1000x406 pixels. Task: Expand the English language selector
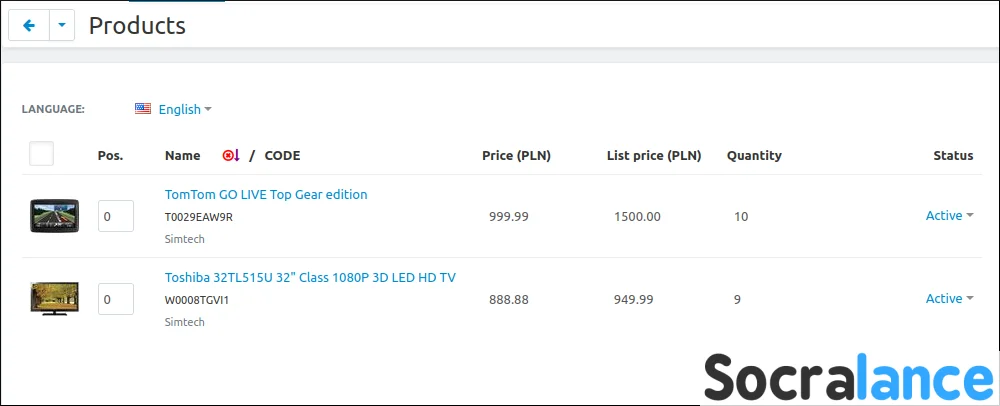click(x=185, y=109)
